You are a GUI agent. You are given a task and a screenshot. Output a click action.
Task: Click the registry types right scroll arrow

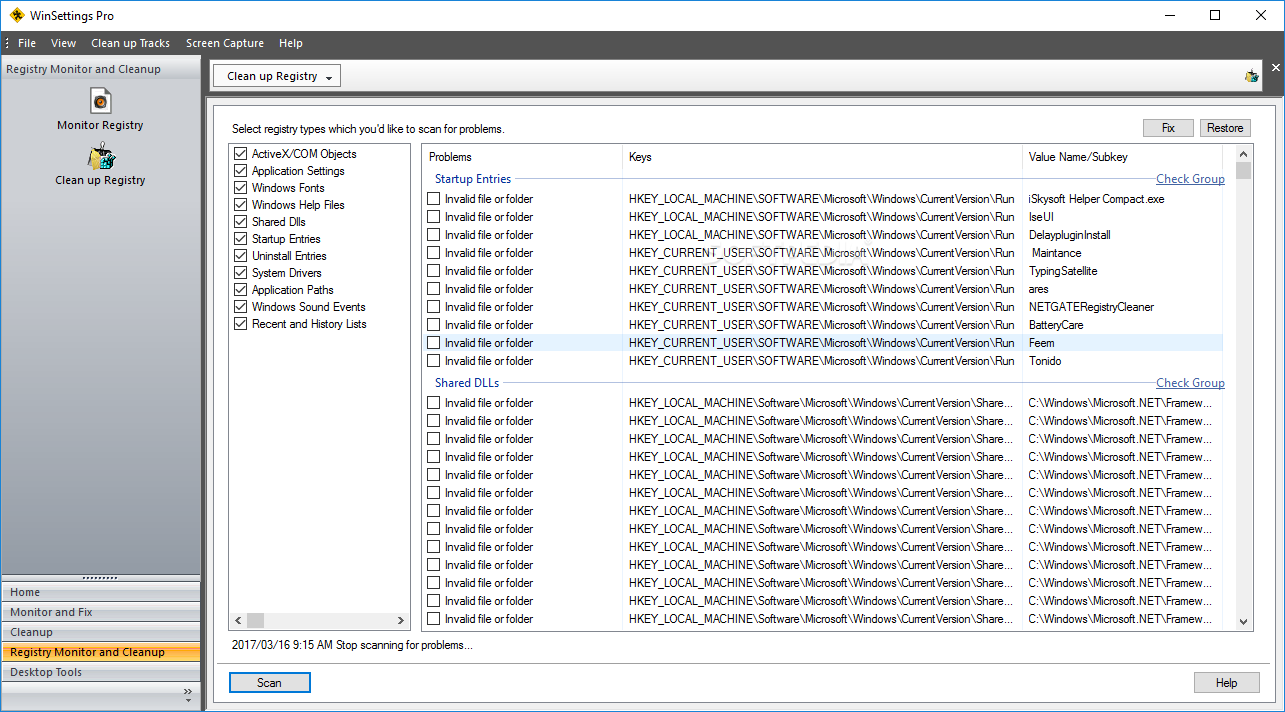(402, 621)
